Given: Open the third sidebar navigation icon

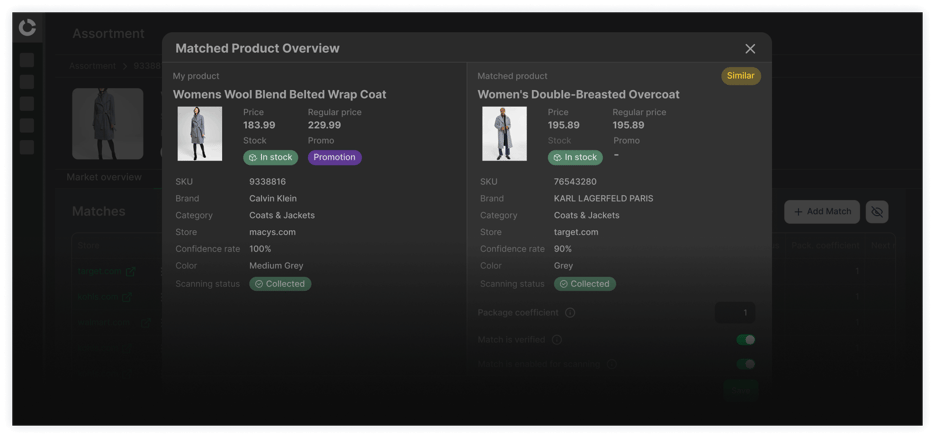Looking at the screenshot, I should 27,104.
